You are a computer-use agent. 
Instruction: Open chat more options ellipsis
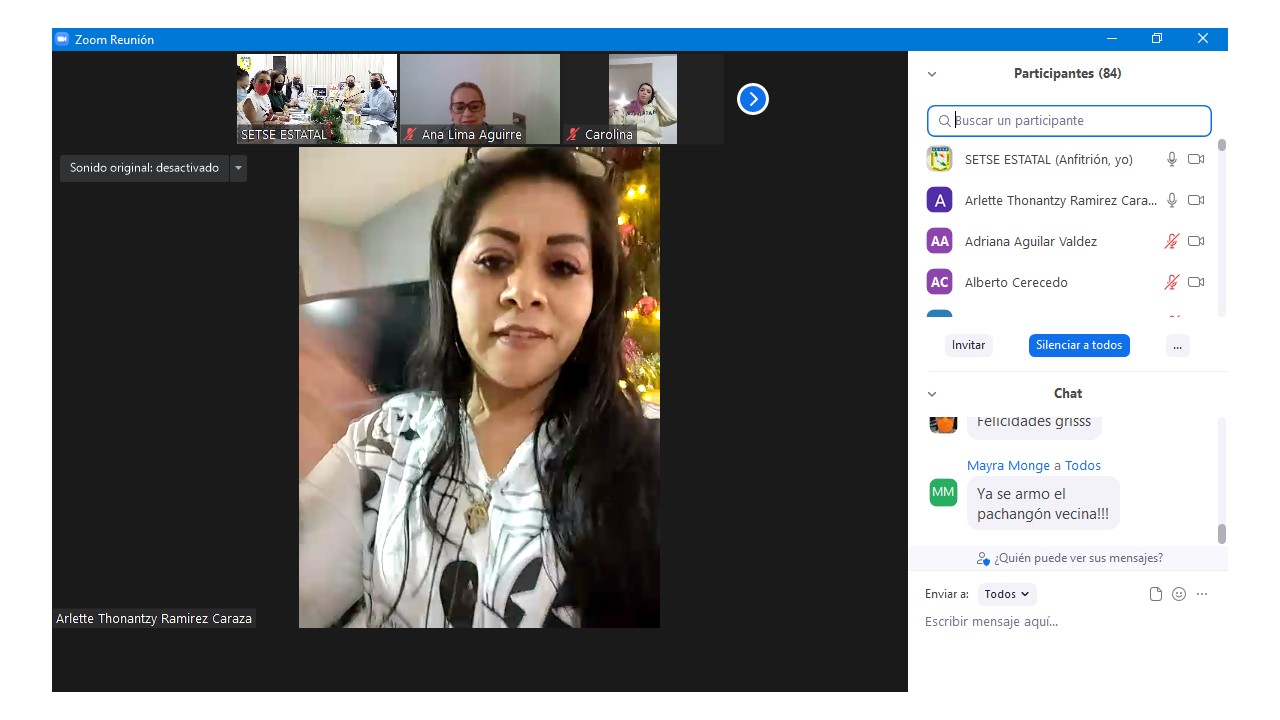click(1202, 594)
